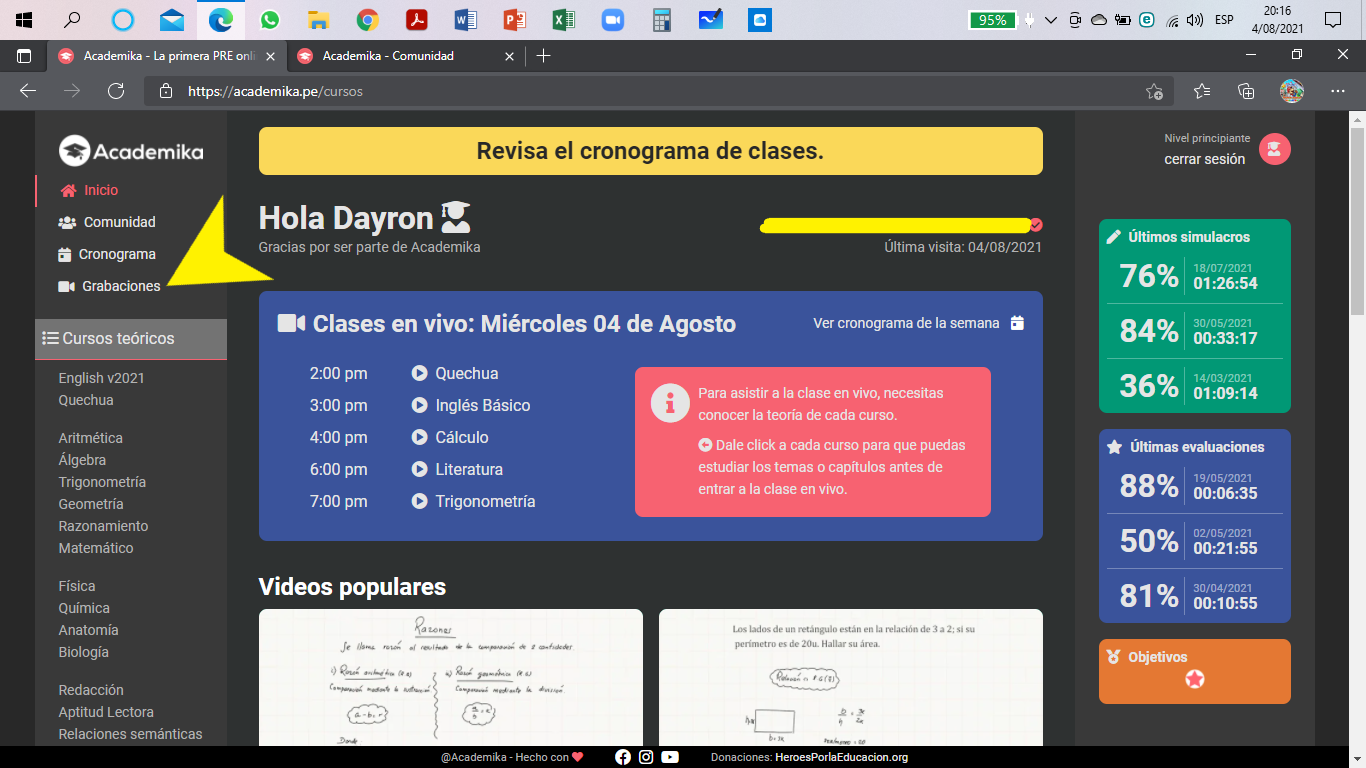Open the Razones popular video thumbnail

(451, 677)
